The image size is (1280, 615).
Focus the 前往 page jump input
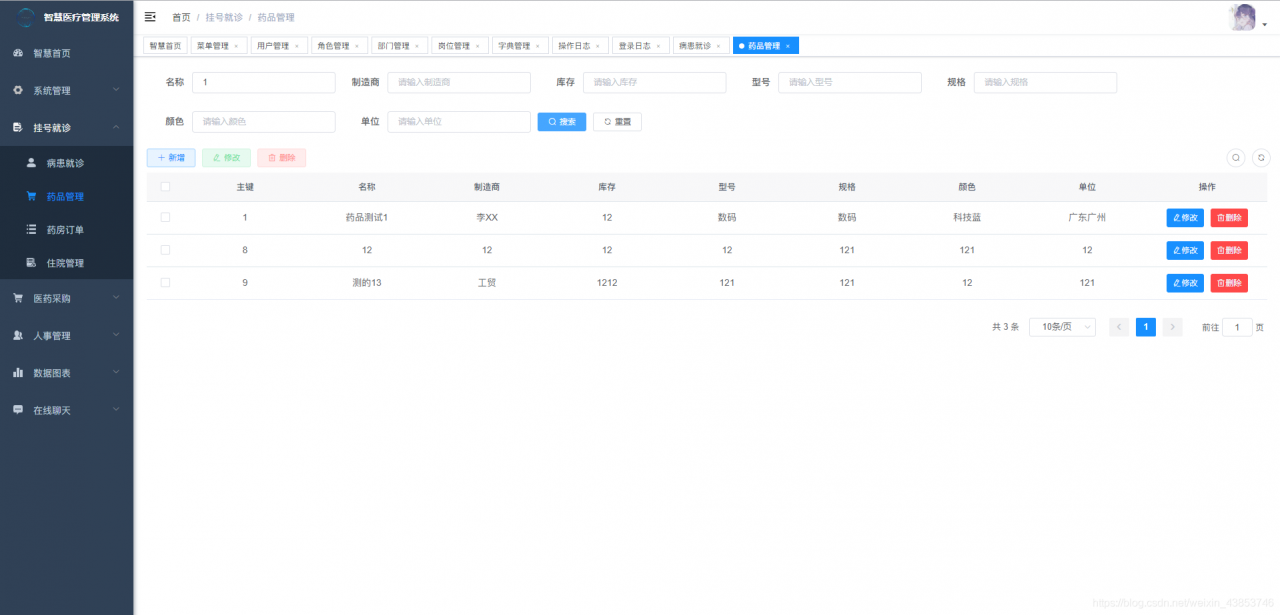1237,327
